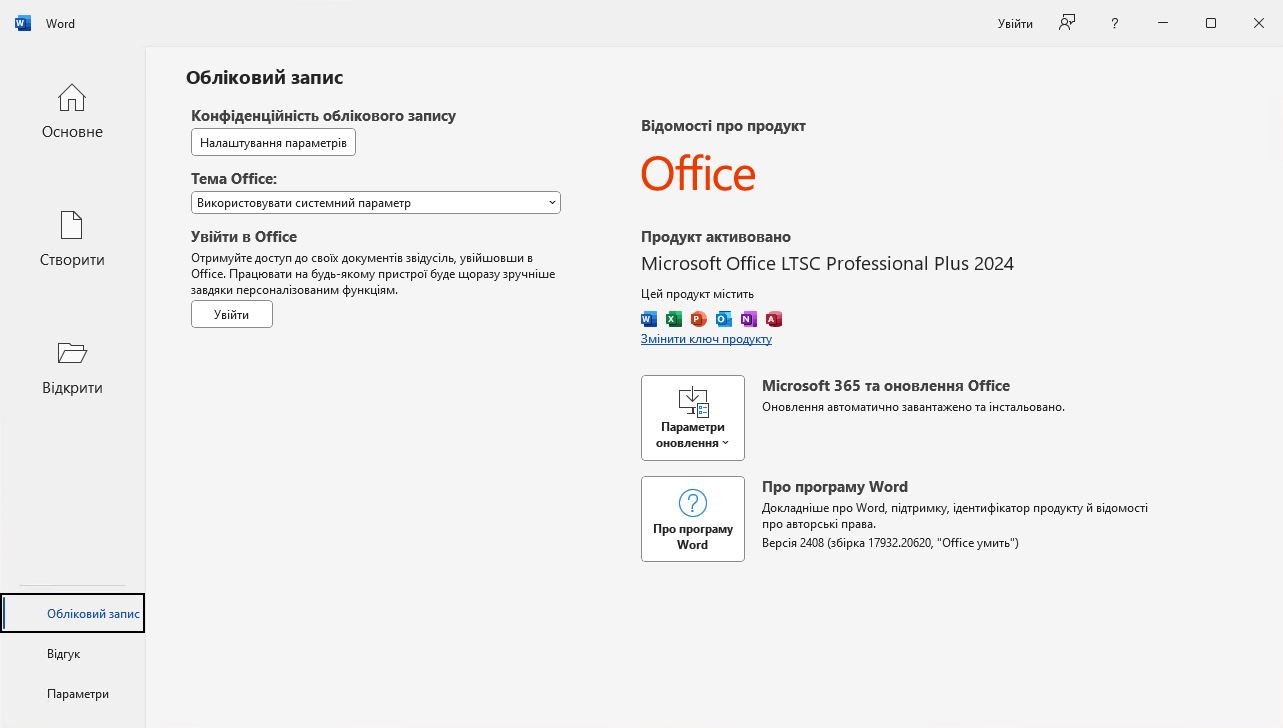Open the Про програму Word button
Screen dimensions: 1283x728
pyautogui.click(x=693, y=519)
